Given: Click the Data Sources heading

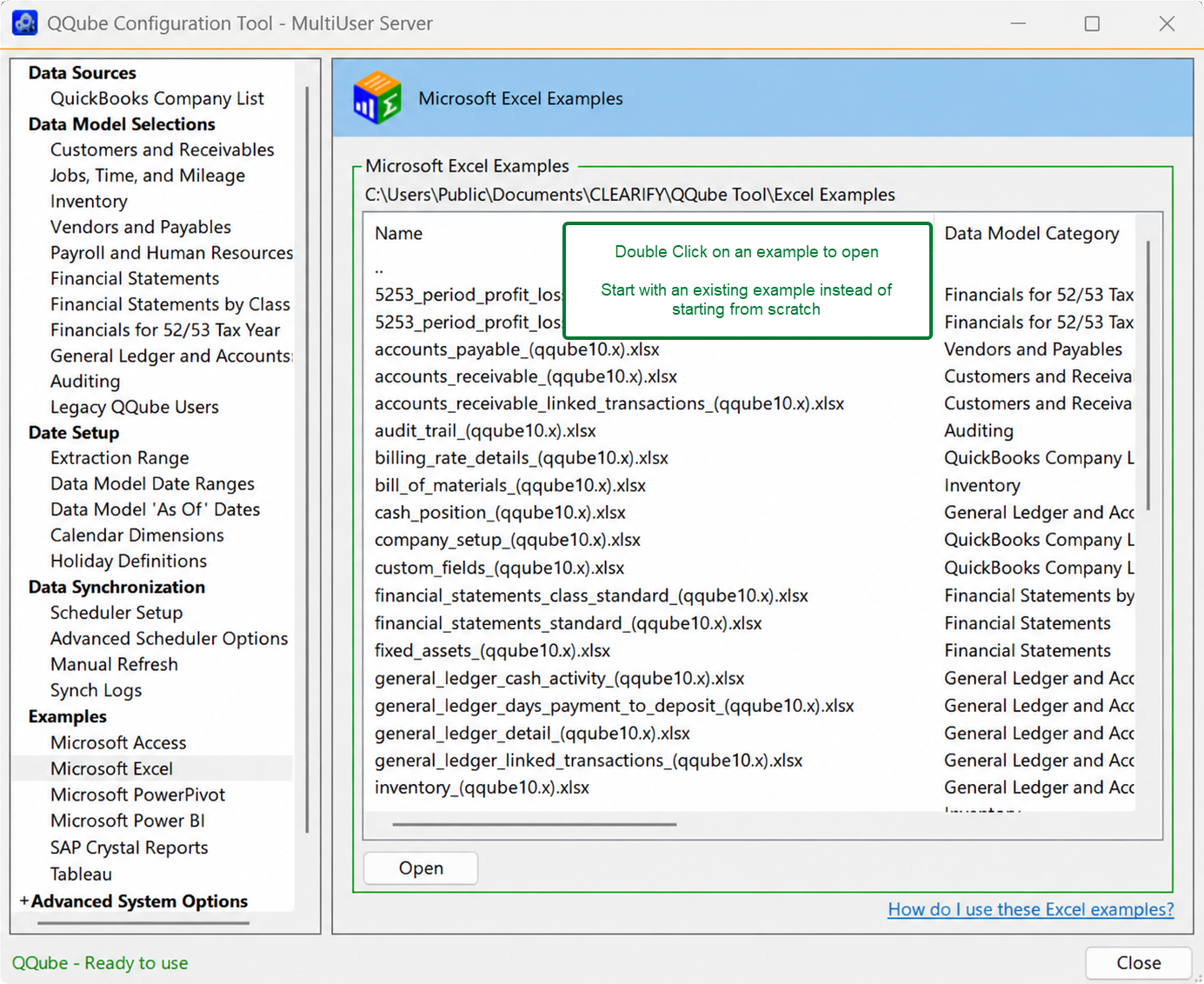Looking at the screenshot, I should click(x=83, y=73).
